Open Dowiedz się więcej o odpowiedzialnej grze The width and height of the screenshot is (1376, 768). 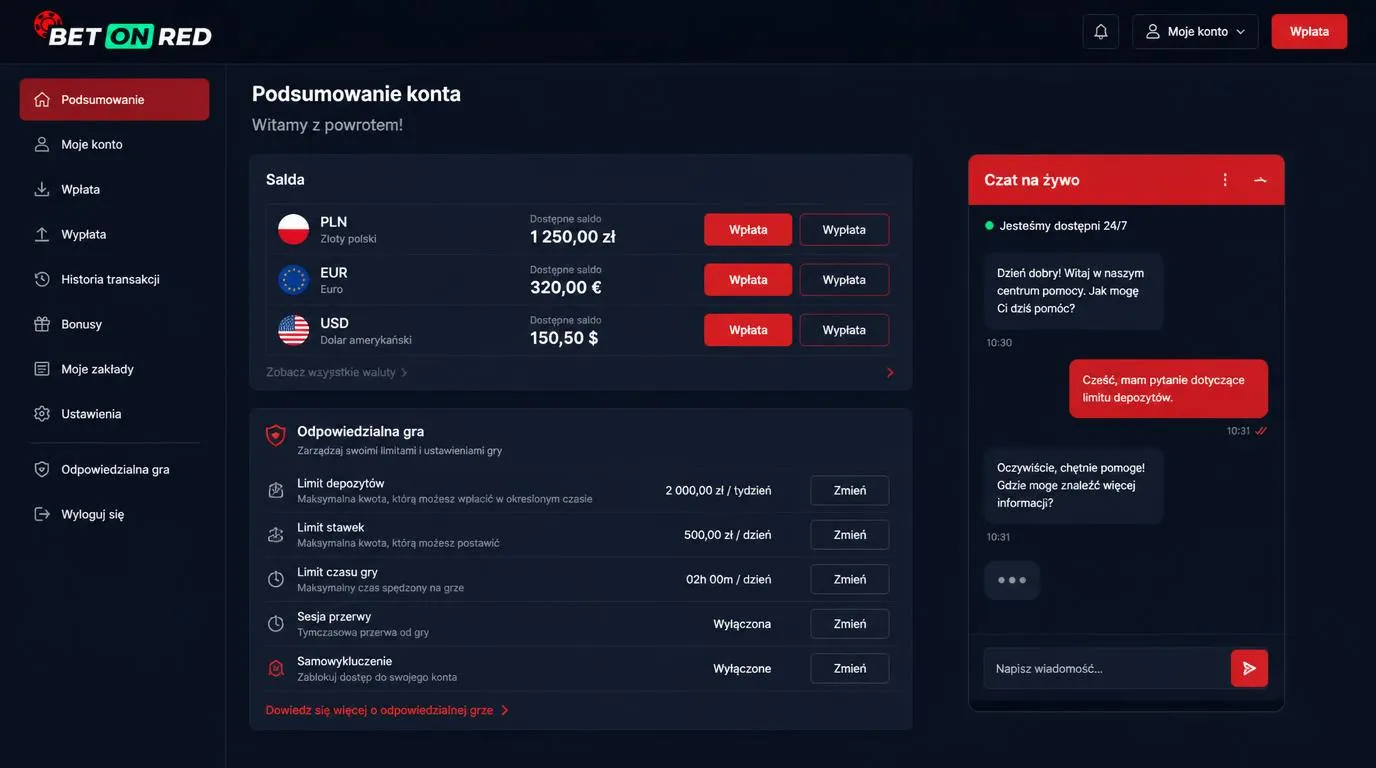[x=387, y=710]
